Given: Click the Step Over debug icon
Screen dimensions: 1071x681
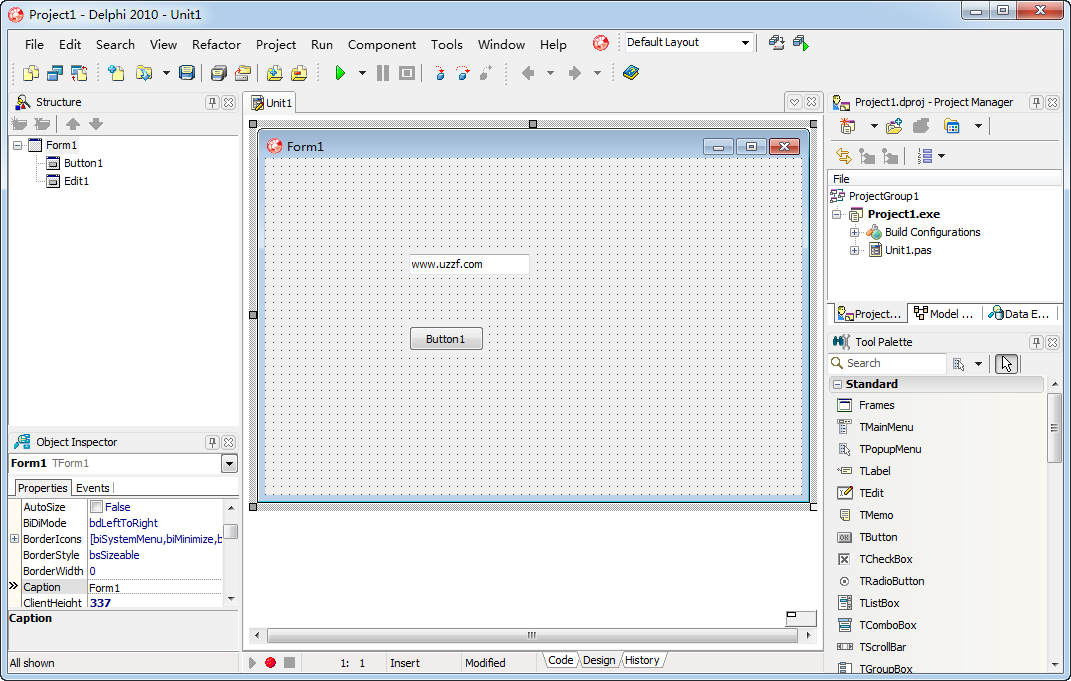Looking at the screenshot, I should pos(463,73).
